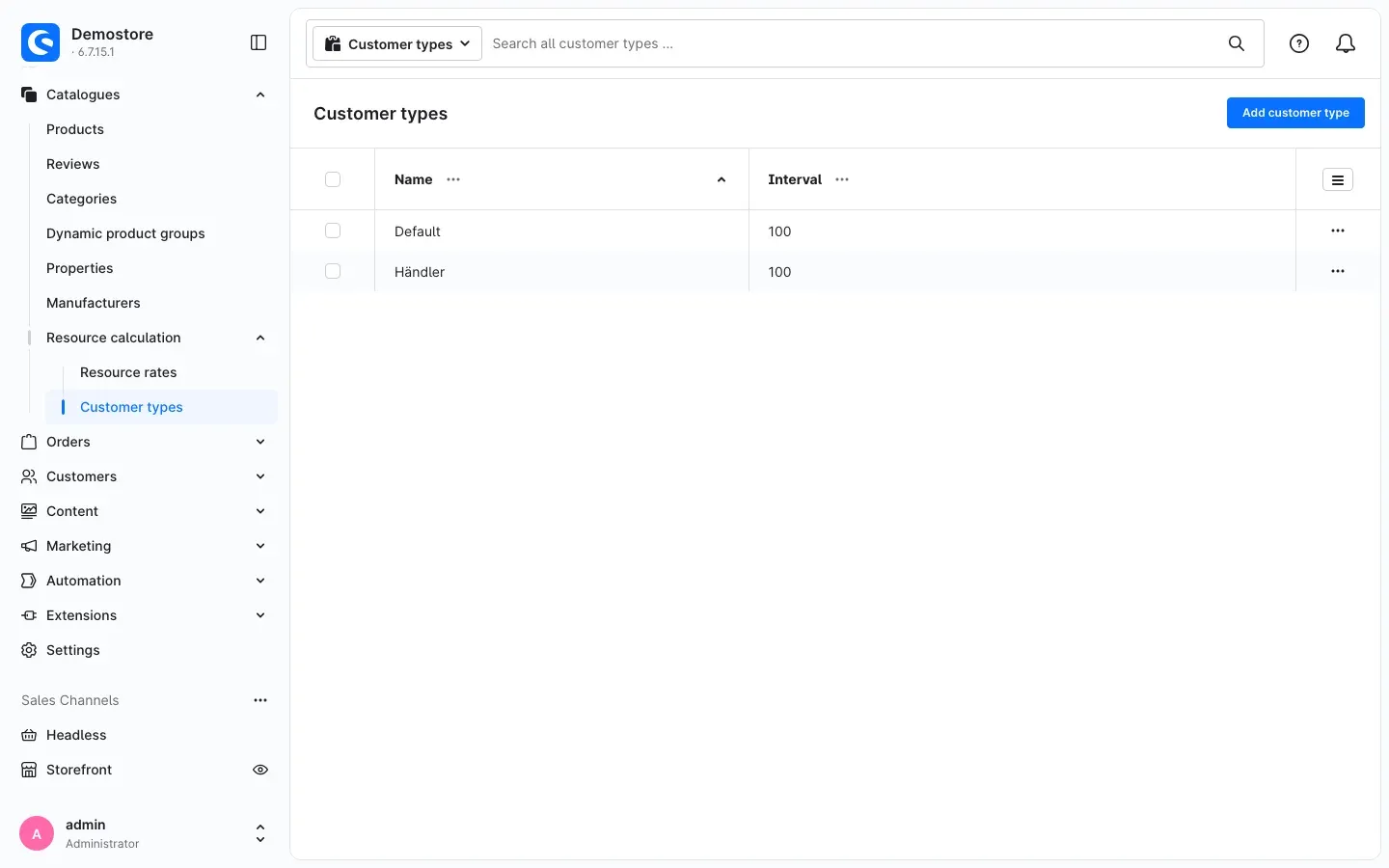Toggle sort arrow in Name column

pos(722,179)
